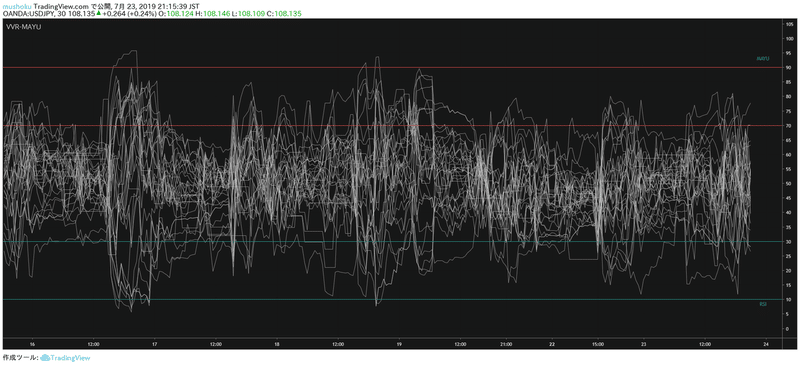Click date label 24 on time axis
Viewport: 800px width, 365px height.
coord(766,345)
